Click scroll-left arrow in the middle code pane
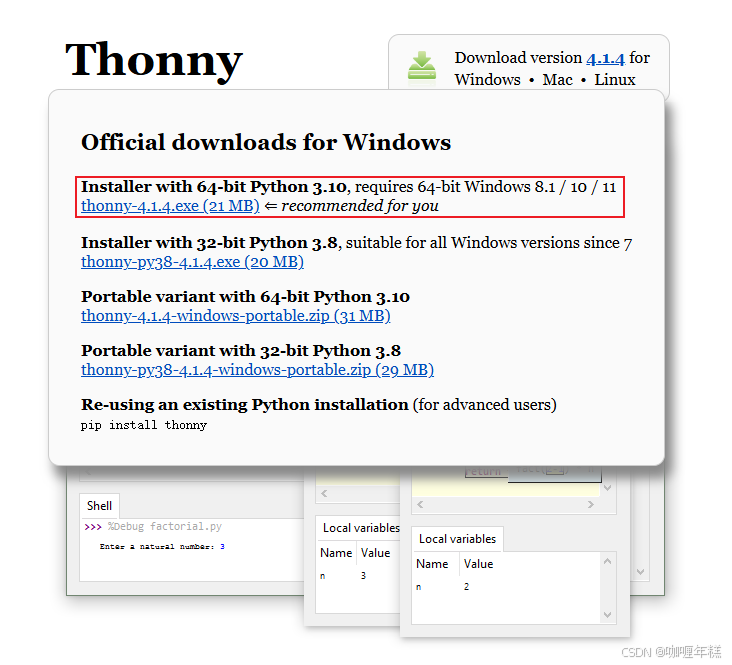 (324, 493)
